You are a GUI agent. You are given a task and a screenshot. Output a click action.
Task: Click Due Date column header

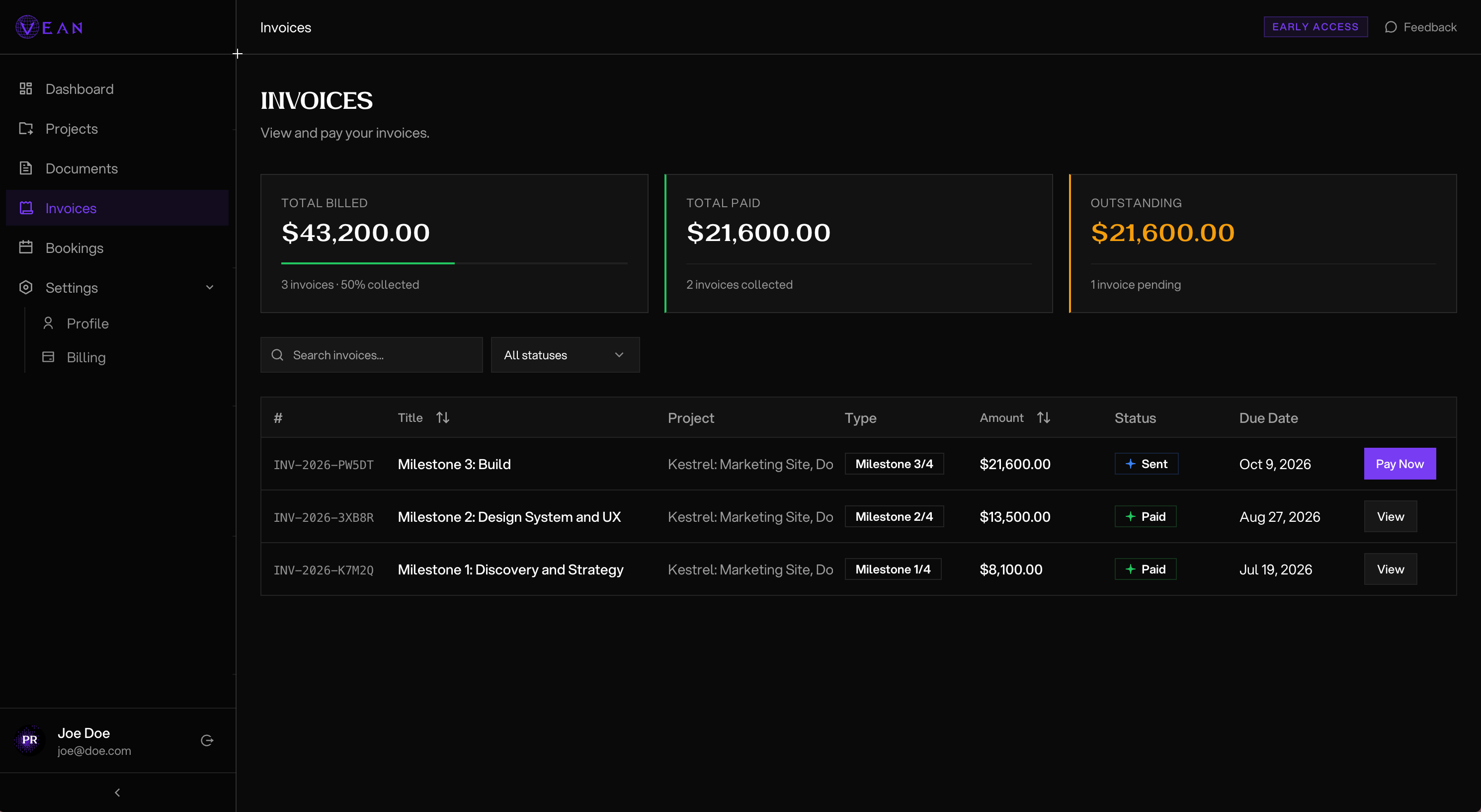coord(1268,418)
